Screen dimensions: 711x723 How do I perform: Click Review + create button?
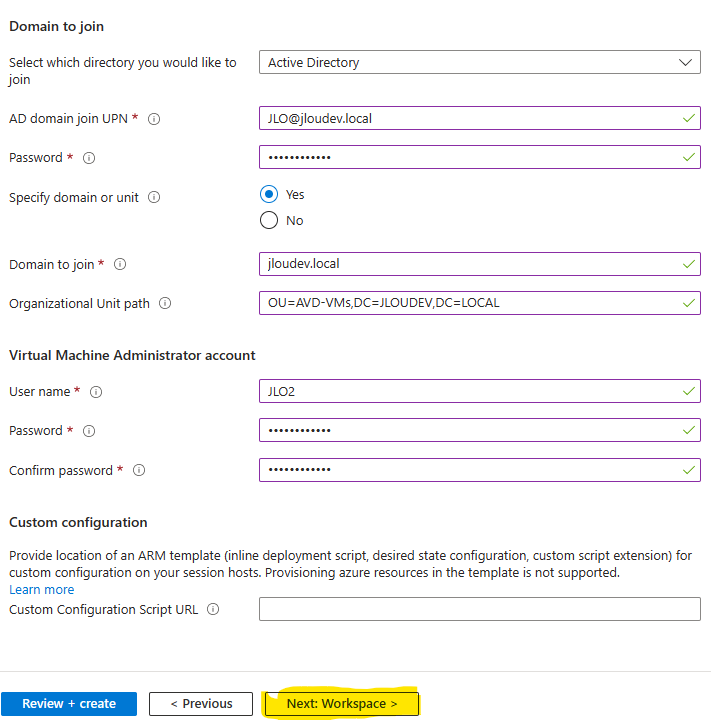pos(69,704)
